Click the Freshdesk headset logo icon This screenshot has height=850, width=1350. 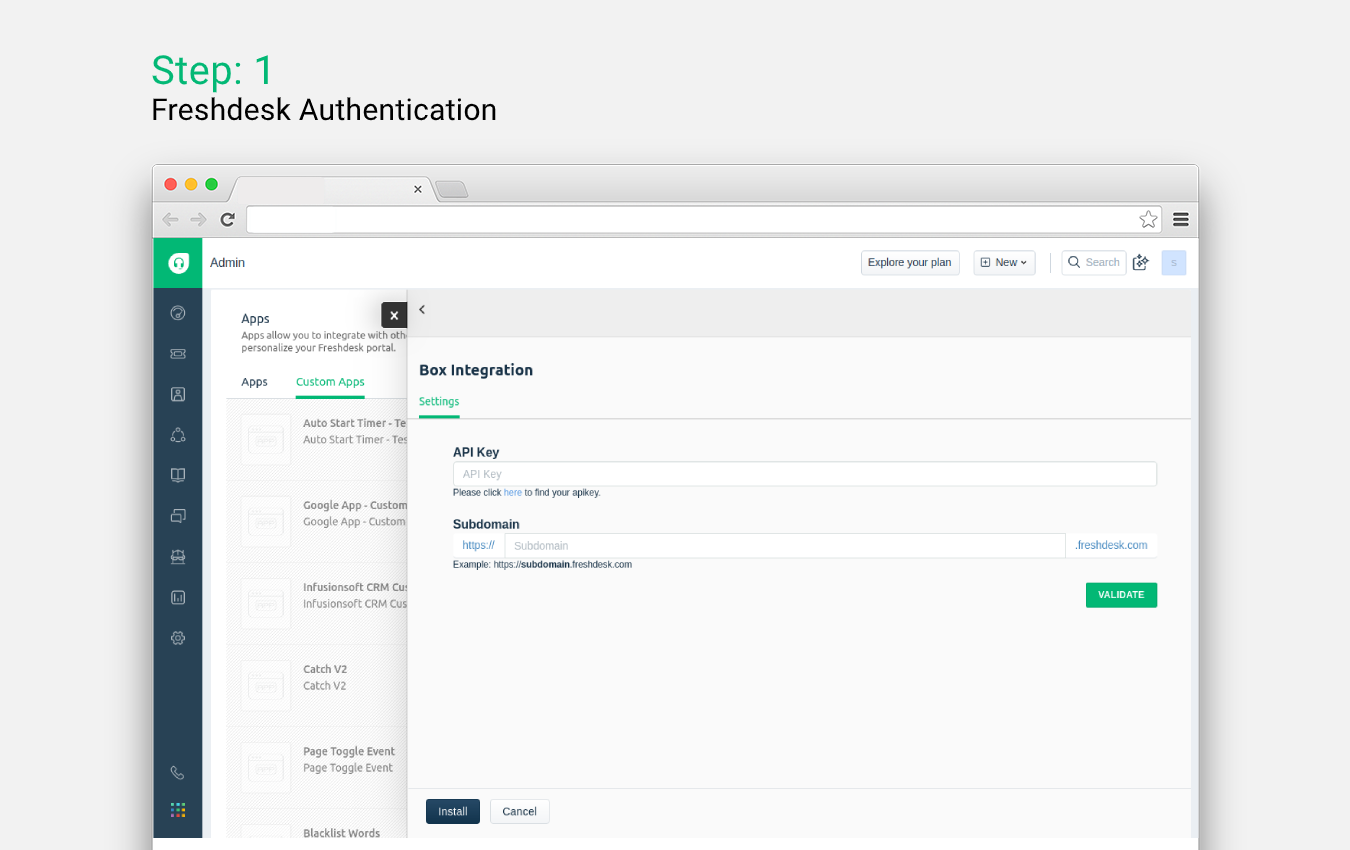178,263
